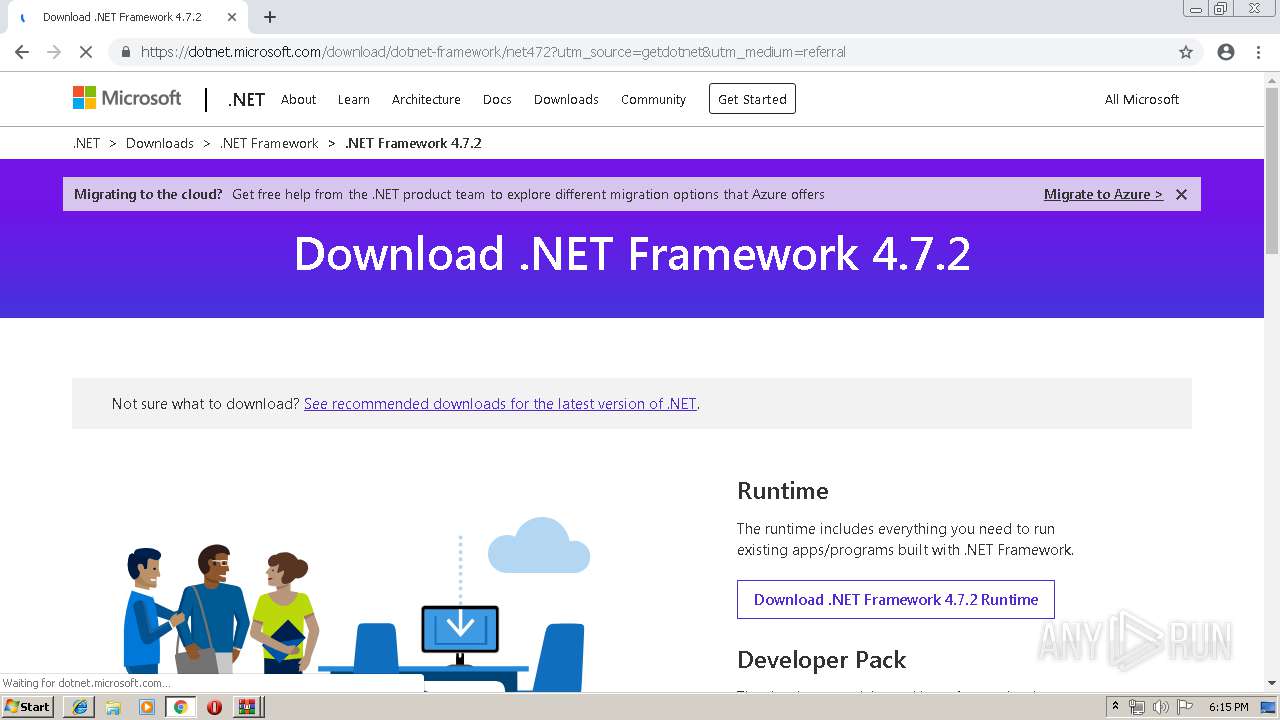Open the Chrome three-dot menu
The width and height of the screenshot is (1280, 720).
[1259, 52]
